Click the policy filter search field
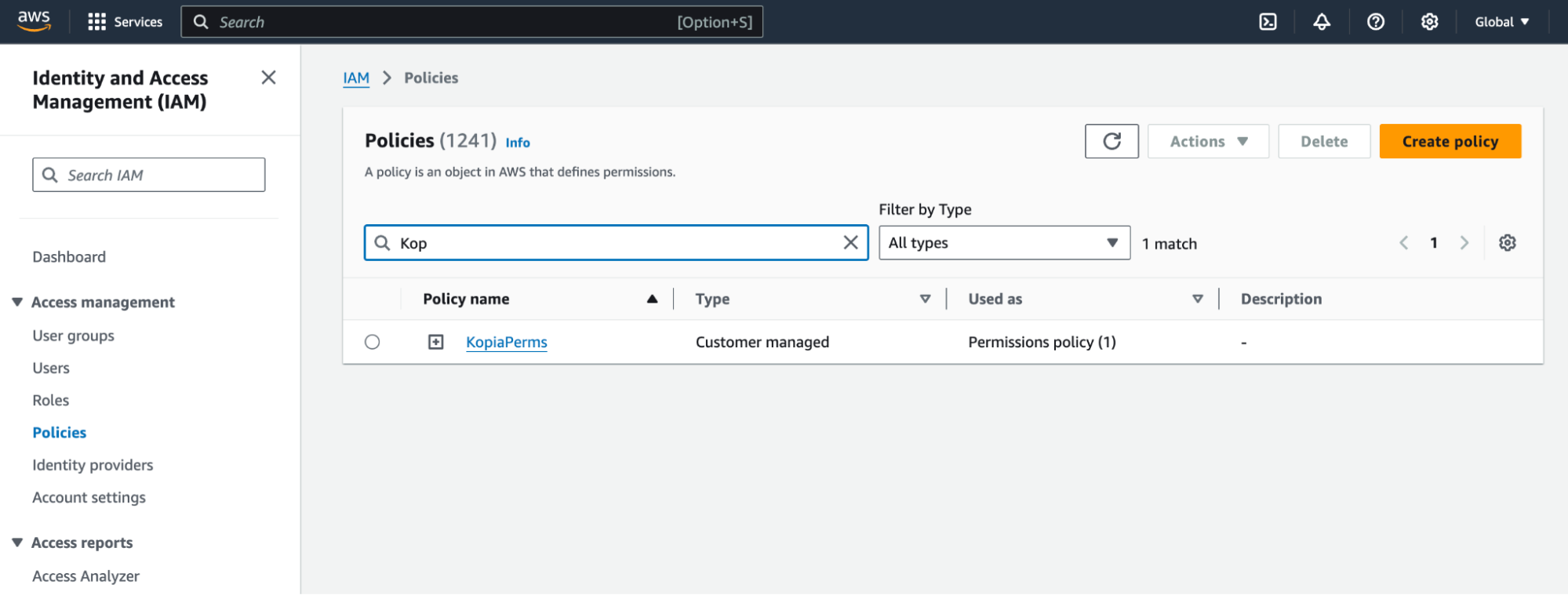The width and height of the screenshot is (1568, 595). 616,243
